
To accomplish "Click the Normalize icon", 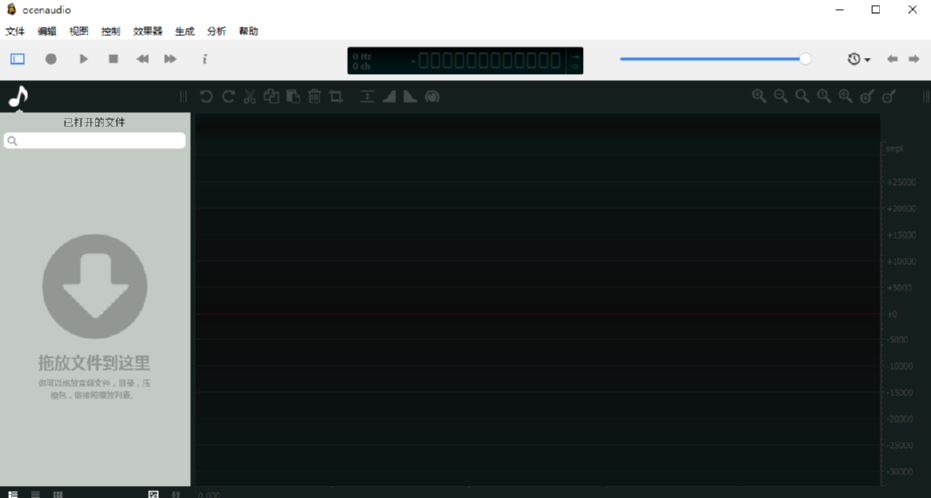I will pyautogui.click(x=368, y=97).
